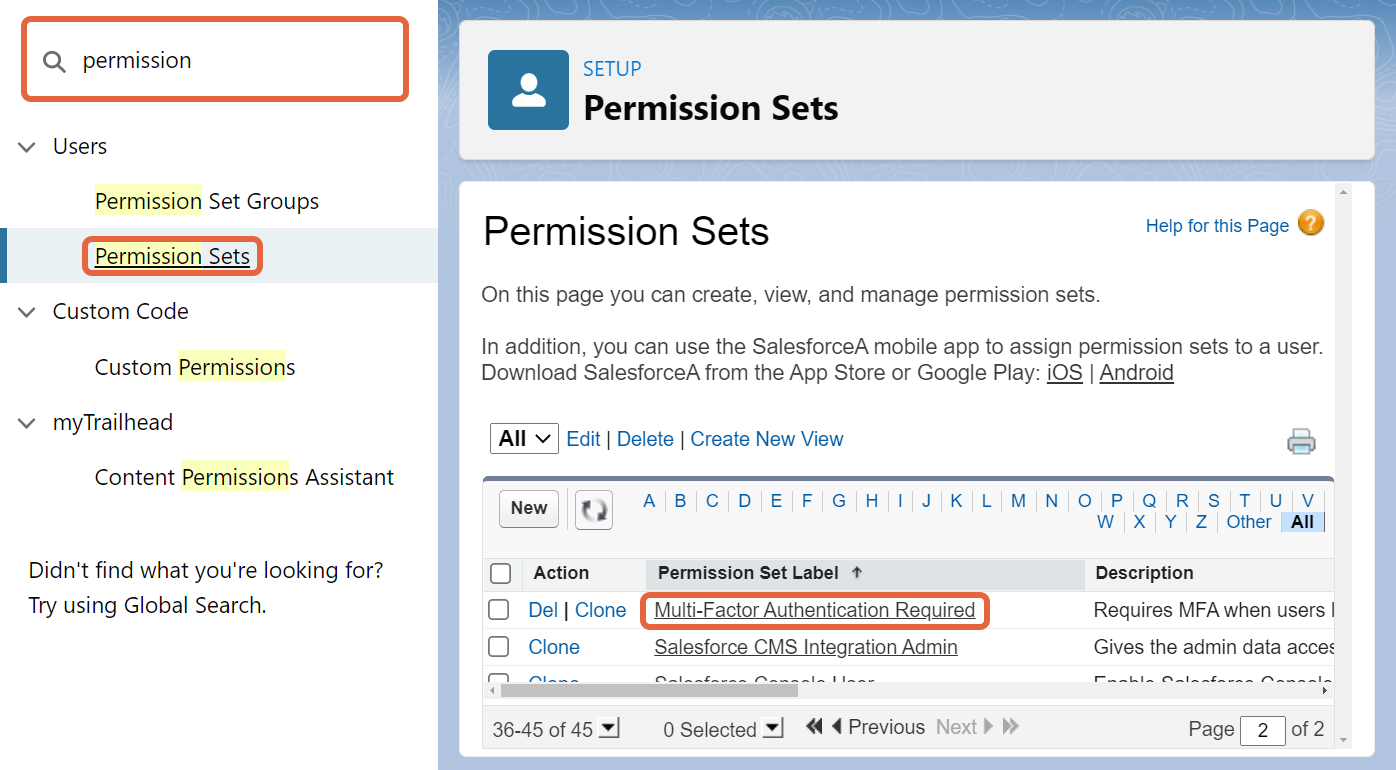Screen dimensions: 1396x770
Task: Go to first page using double-left arrow icon
Action: (x=812, y=726)
